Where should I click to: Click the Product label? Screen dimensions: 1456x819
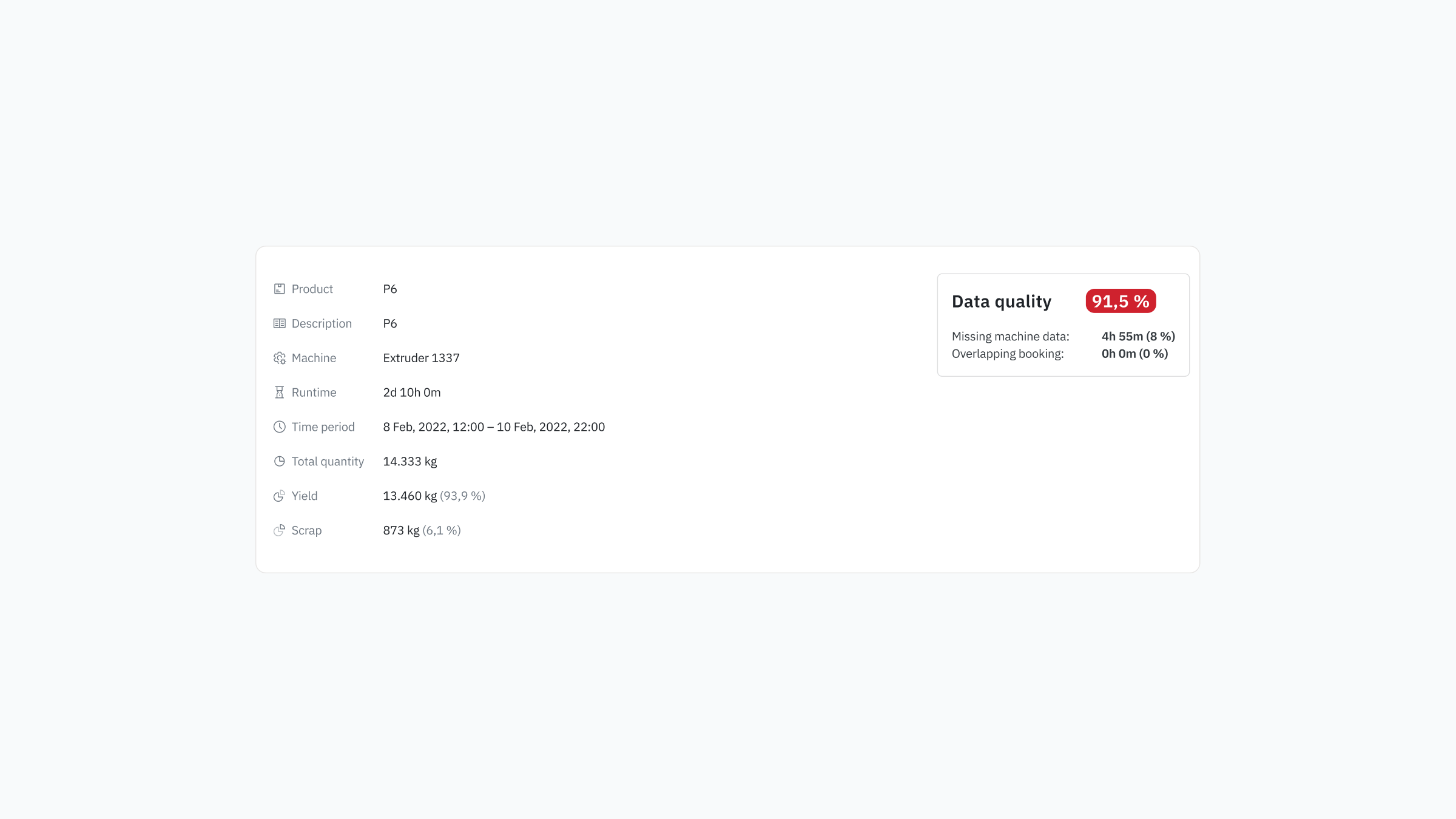pyautogui.click(x=312, y=289)
